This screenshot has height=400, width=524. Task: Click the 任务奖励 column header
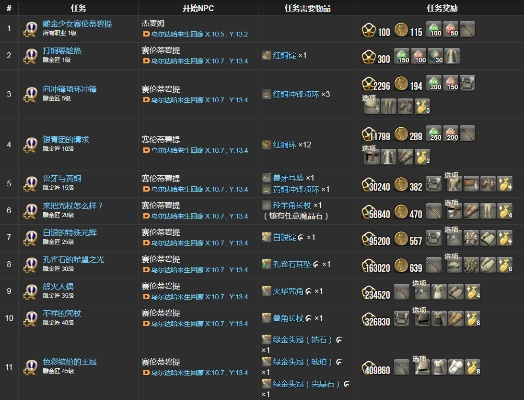click(x=441, y=8)
